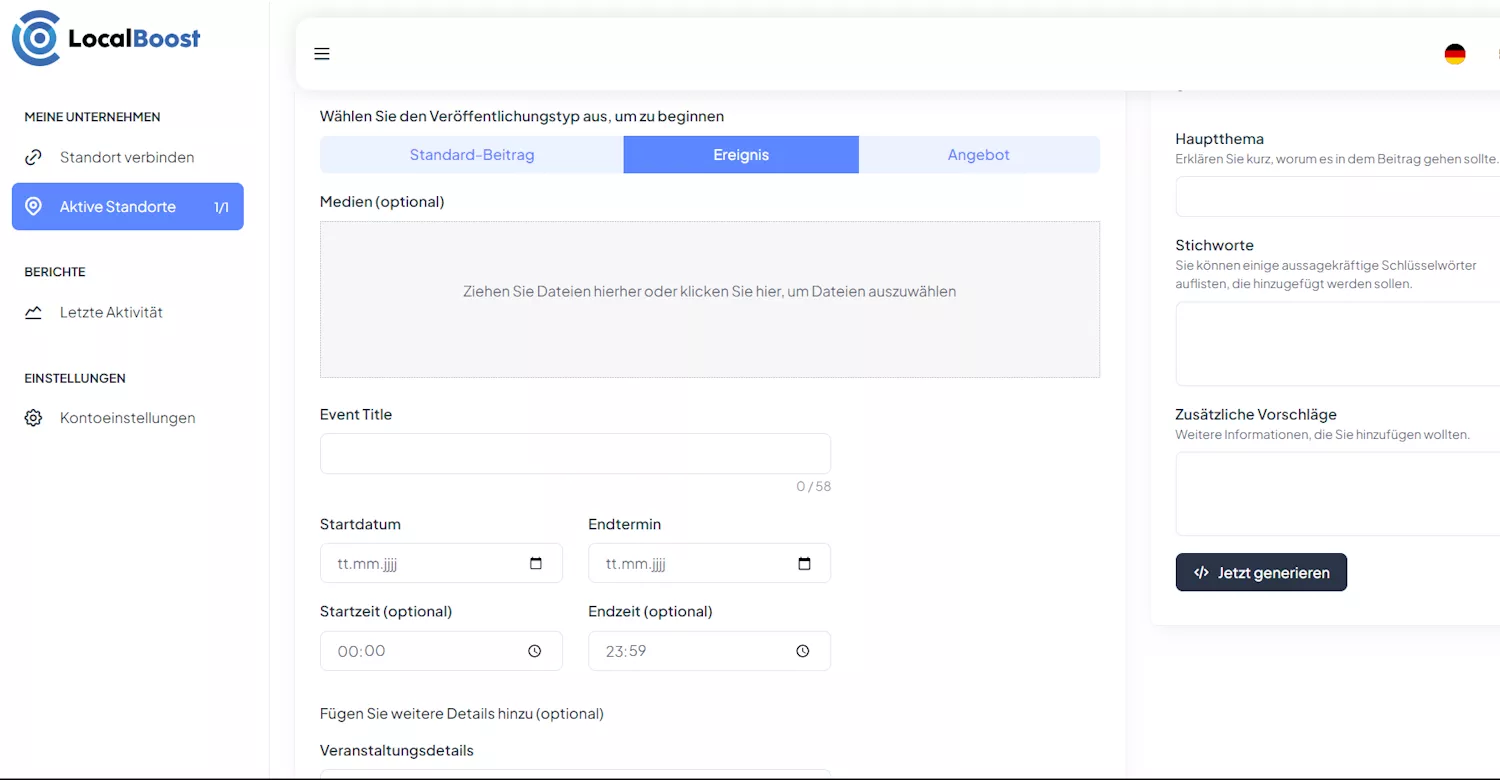Click Fügen Sie weitere Details hinzu text

(x=462, y=714)
